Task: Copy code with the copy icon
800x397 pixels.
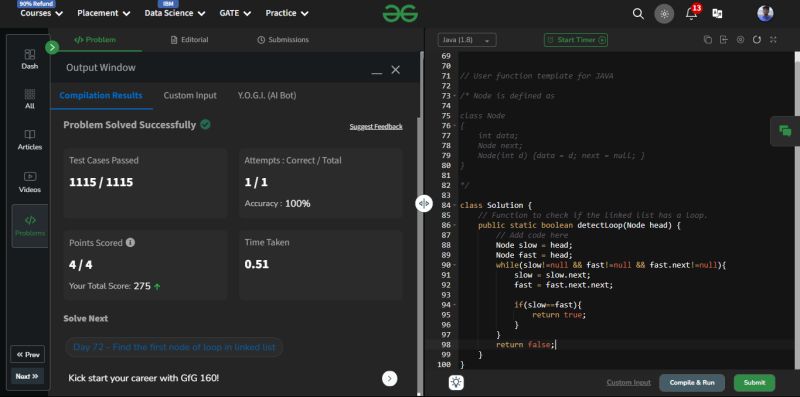Action: coord(707,39)
